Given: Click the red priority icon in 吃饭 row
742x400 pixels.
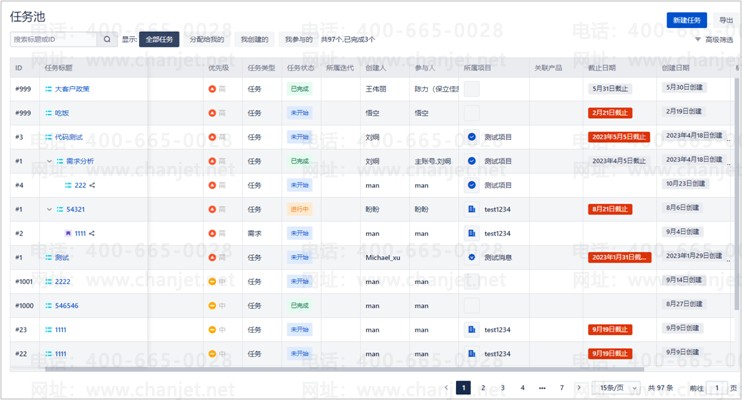Looking at the screenshot, I should 212,113.
